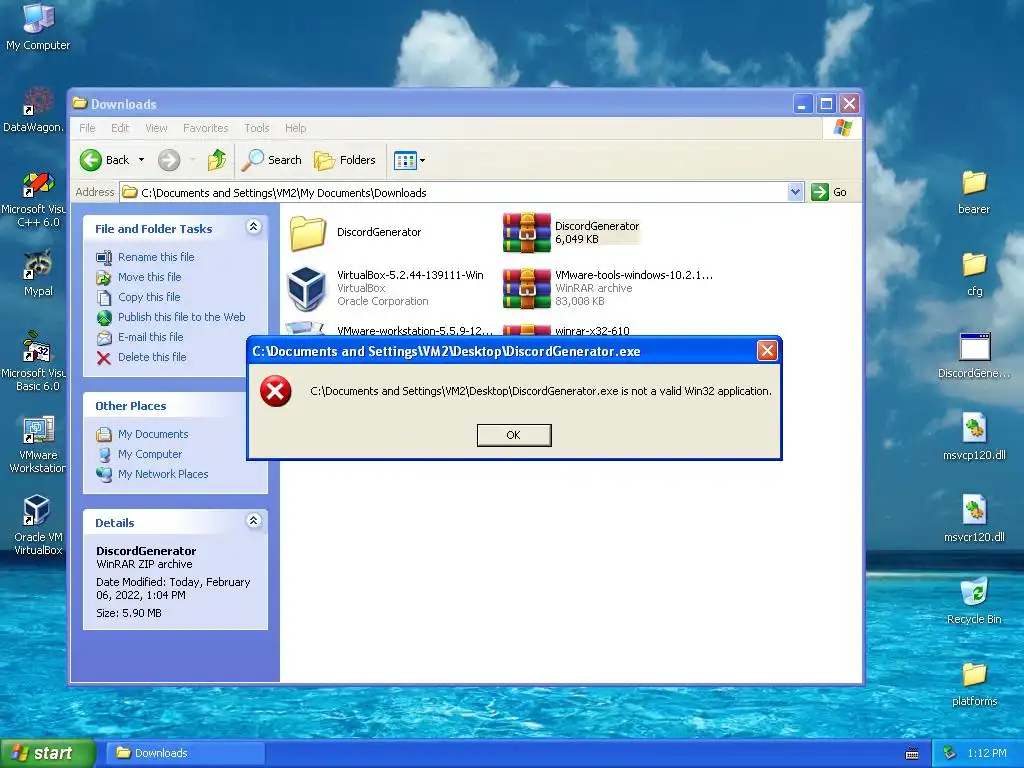The image size is (1024, 768).
Task: Click OK in the error dialog
Action: [x=514, y=435]
